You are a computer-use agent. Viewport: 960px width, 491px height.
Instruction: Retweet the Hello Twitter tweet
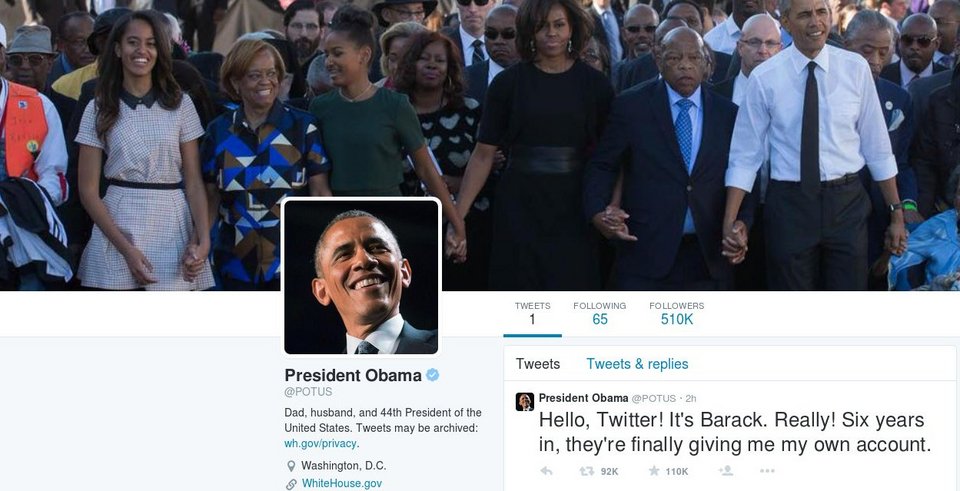coord(586,471)
